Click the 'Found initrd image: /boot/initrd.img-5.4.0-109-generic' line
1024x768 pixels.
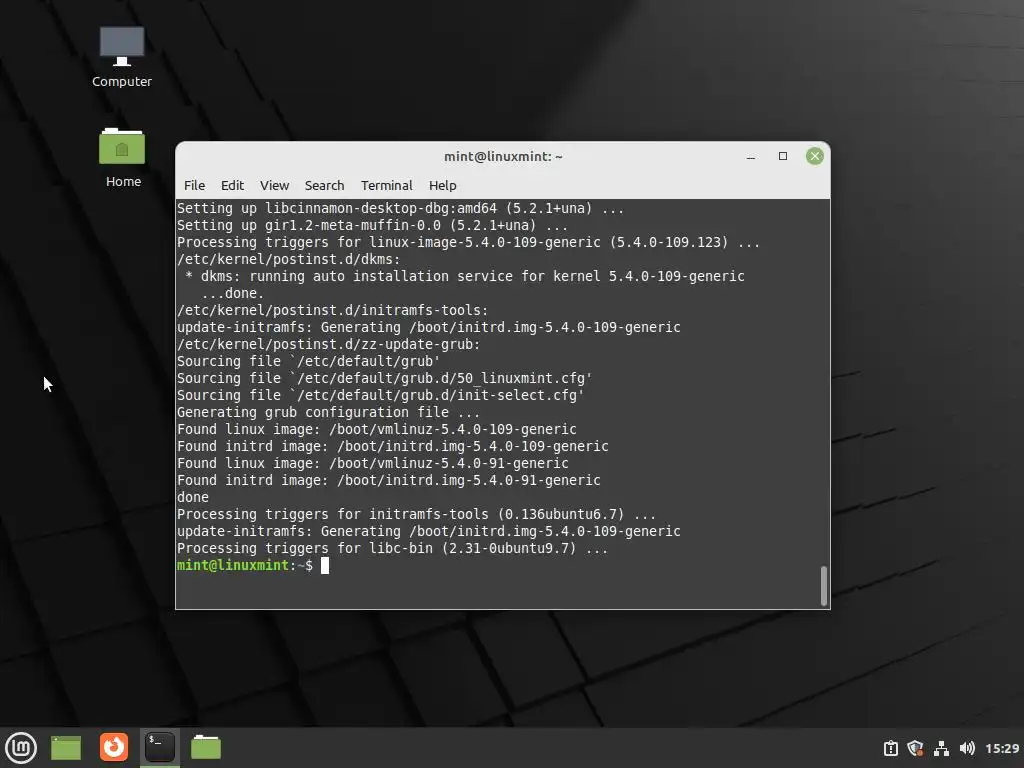tap(392, 447)
